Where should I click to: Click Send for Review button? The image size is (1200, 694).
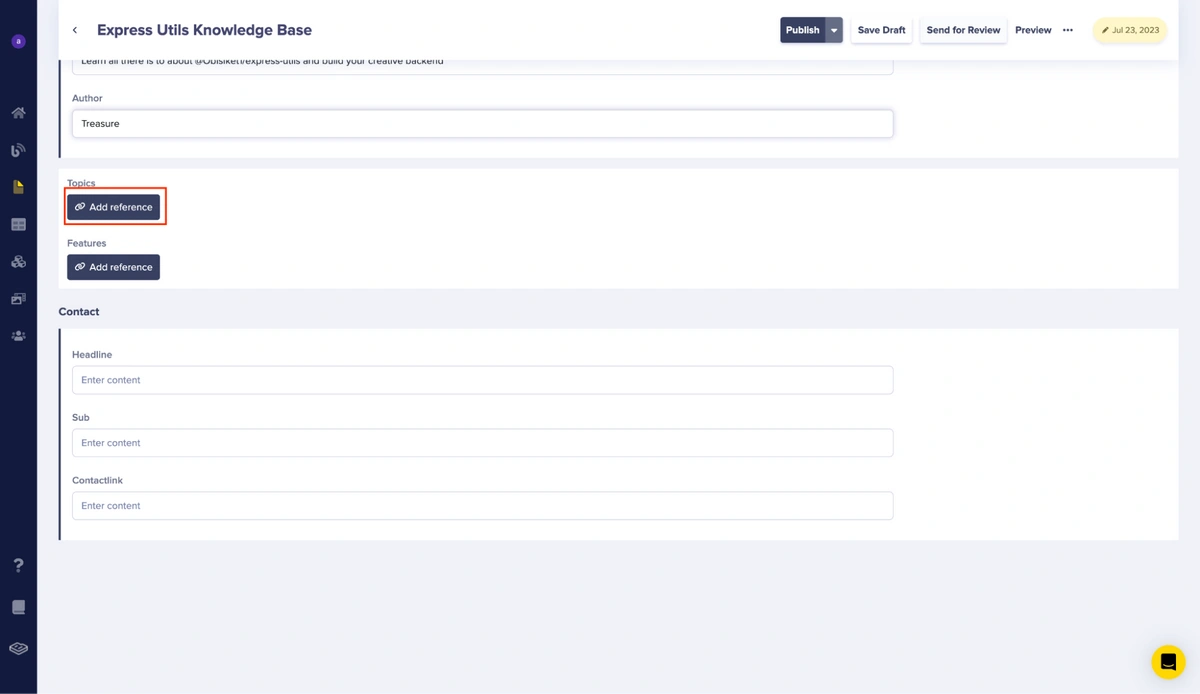(x=963, y=30)
